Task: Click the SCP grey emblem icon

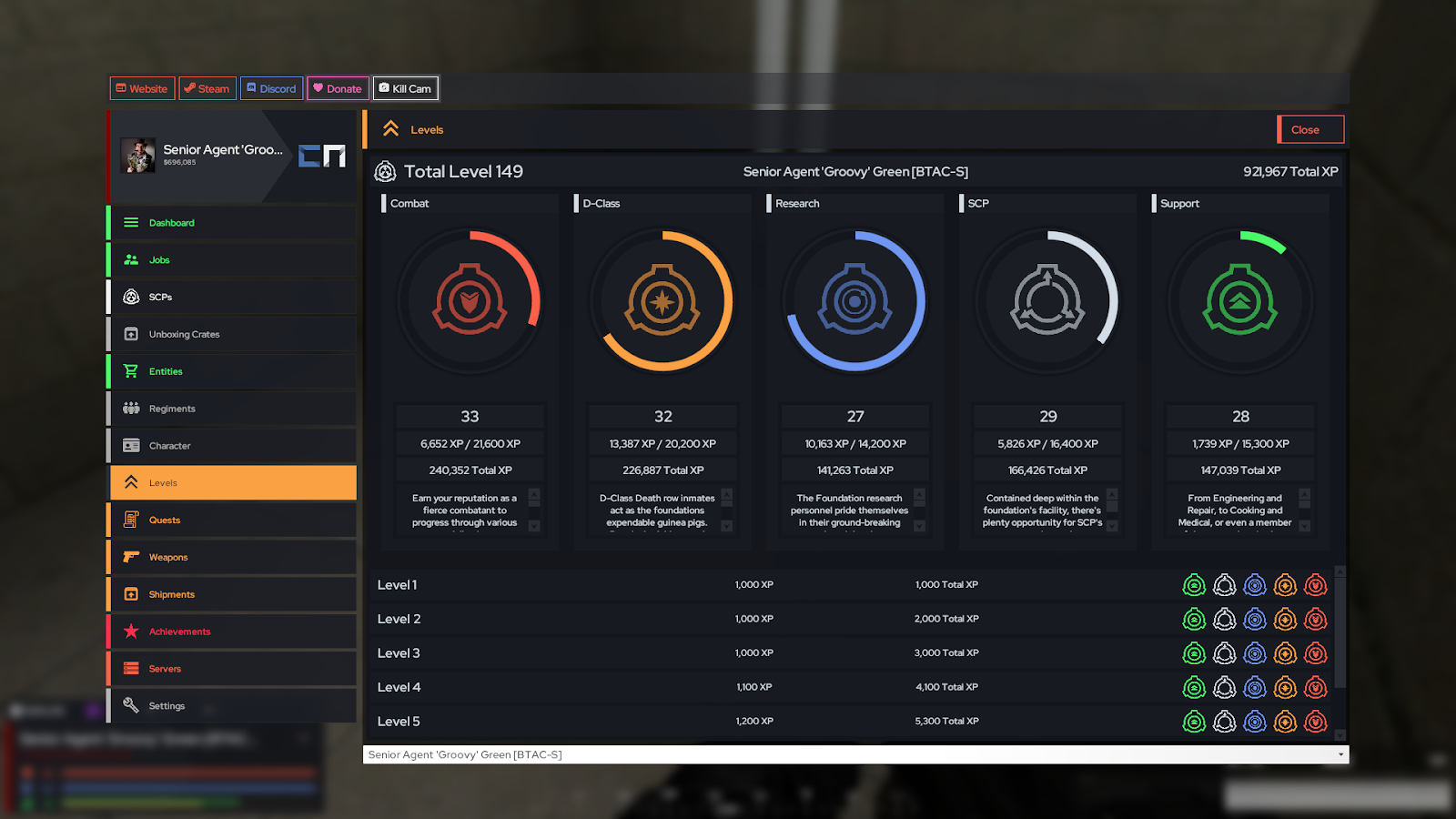Action: [x=1047, y=300]
